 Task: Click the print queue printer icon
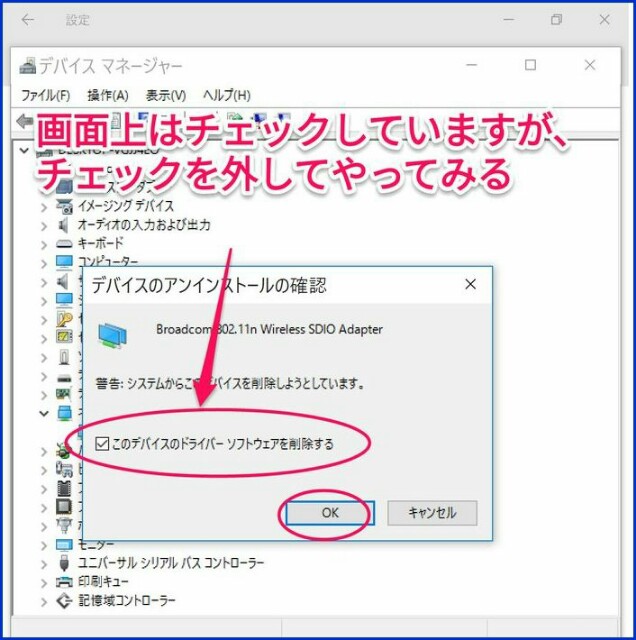click(64, 582)
